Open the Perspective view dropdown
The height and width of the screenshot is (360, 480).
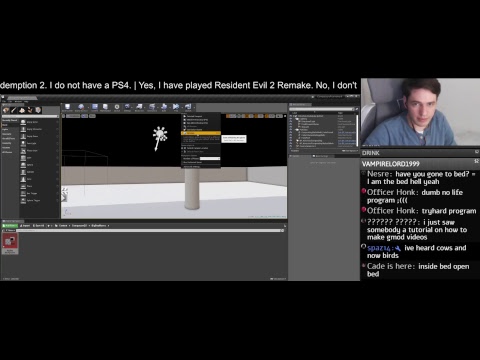[73, 116]
